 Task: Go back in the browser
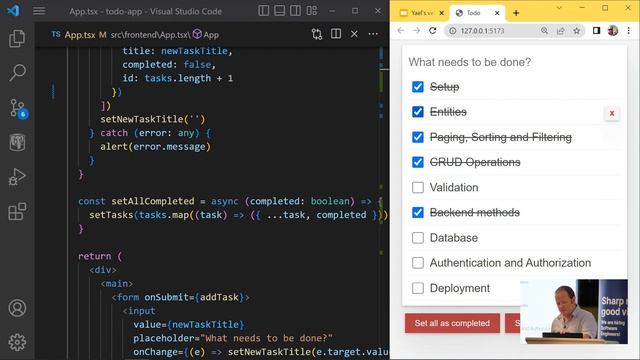(400, 31)
